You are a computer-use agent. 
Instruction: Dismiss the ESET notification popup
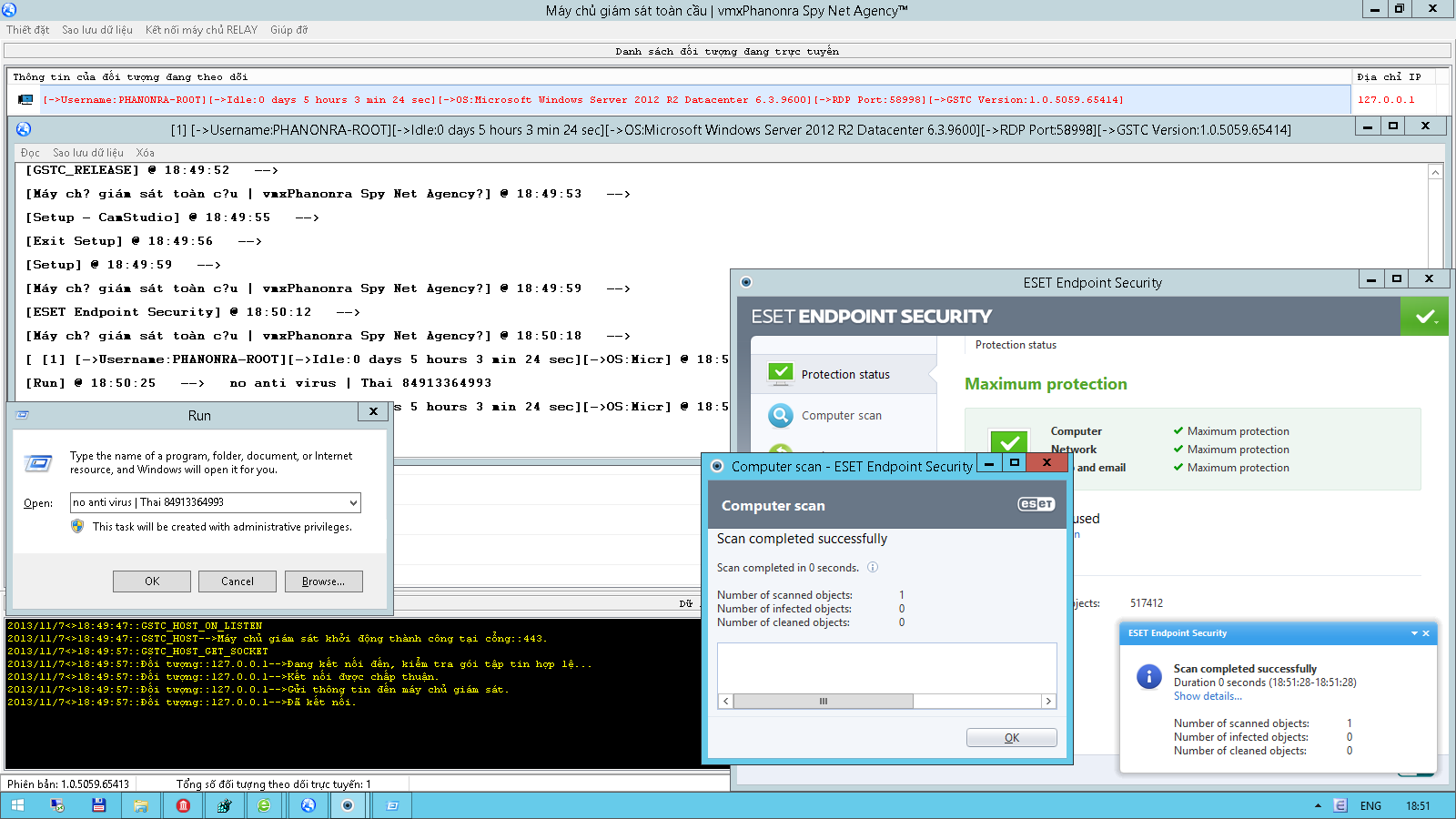1426,633
